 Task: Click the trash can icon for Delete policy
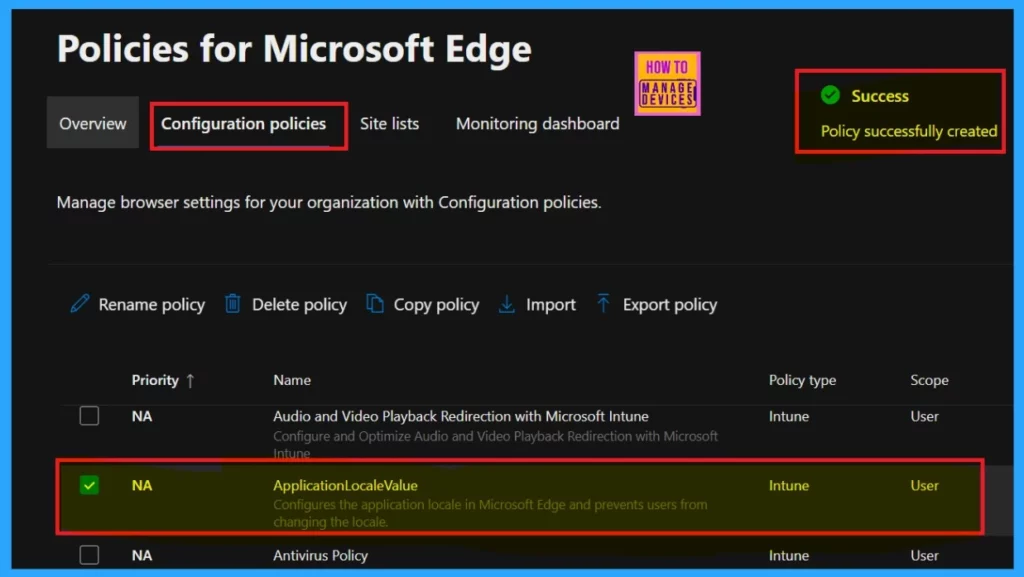pyautogui.click(x=232, y=304)
